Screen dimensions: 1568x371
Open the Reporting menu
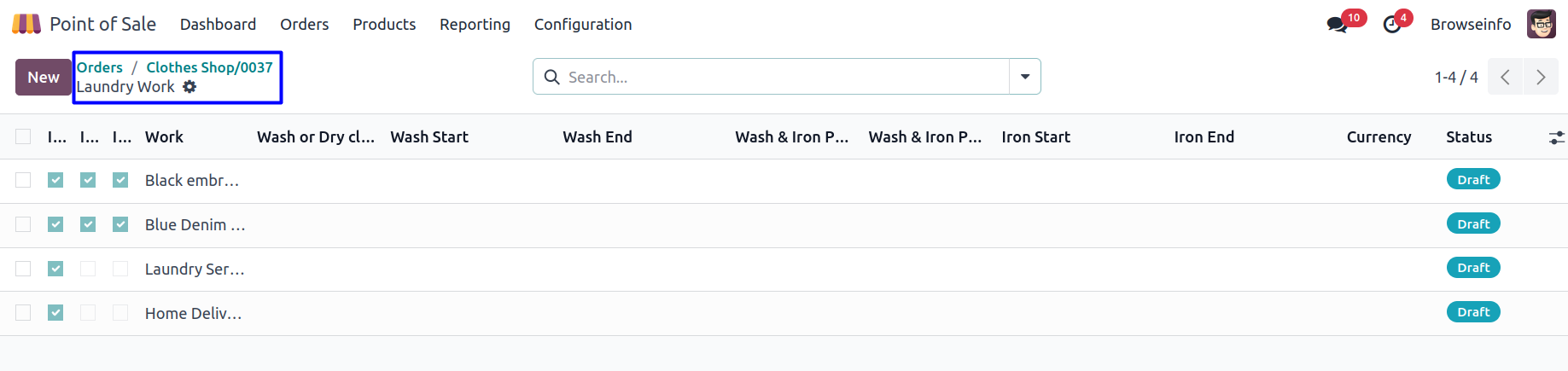tap(475, 25)
